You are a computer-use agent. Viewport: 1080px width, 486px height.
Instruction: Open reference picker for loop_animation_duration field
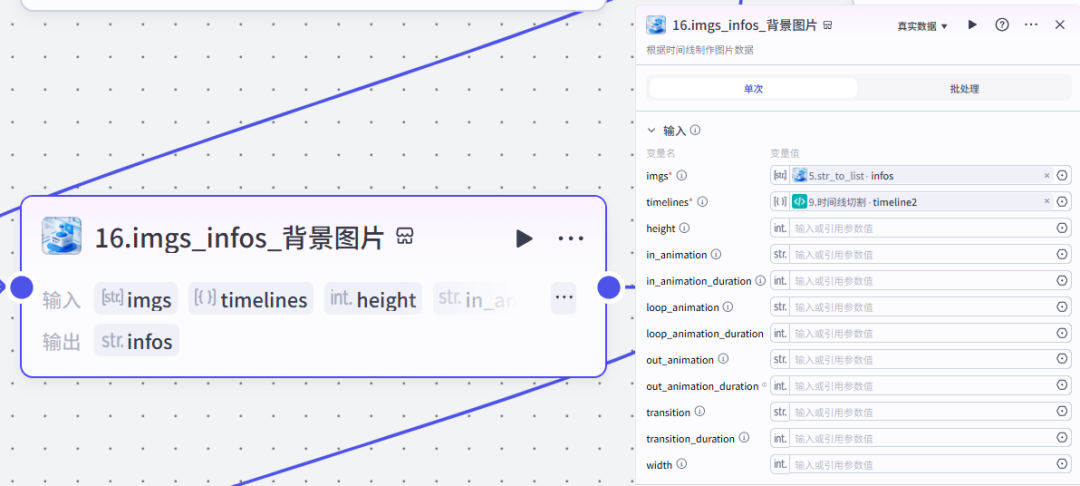[x=1062, y=333]
